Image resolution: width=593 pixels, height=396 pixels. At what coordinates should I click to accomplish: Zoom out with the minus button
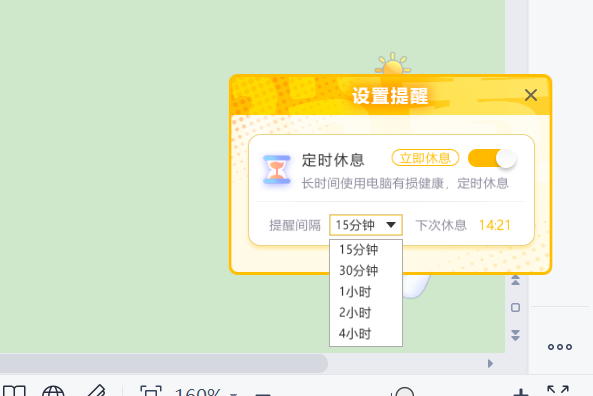(263, 394)
